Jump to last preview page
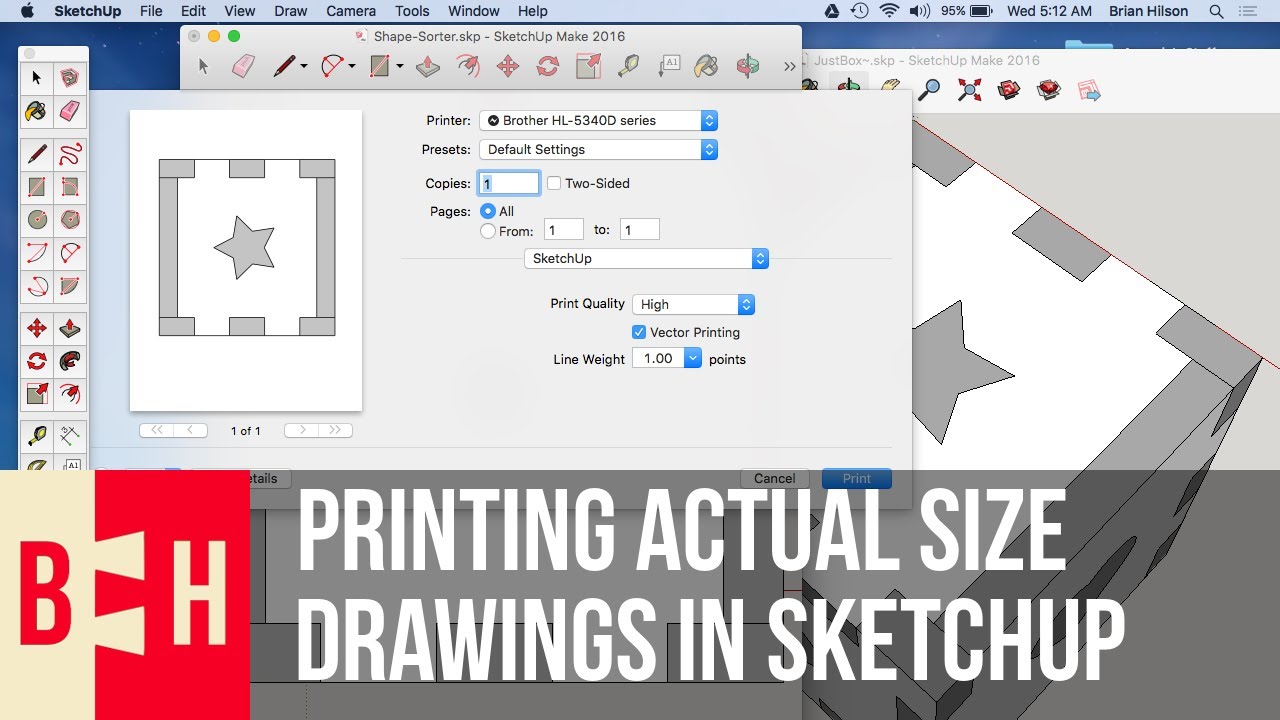1280x720 pixels. 336,430
